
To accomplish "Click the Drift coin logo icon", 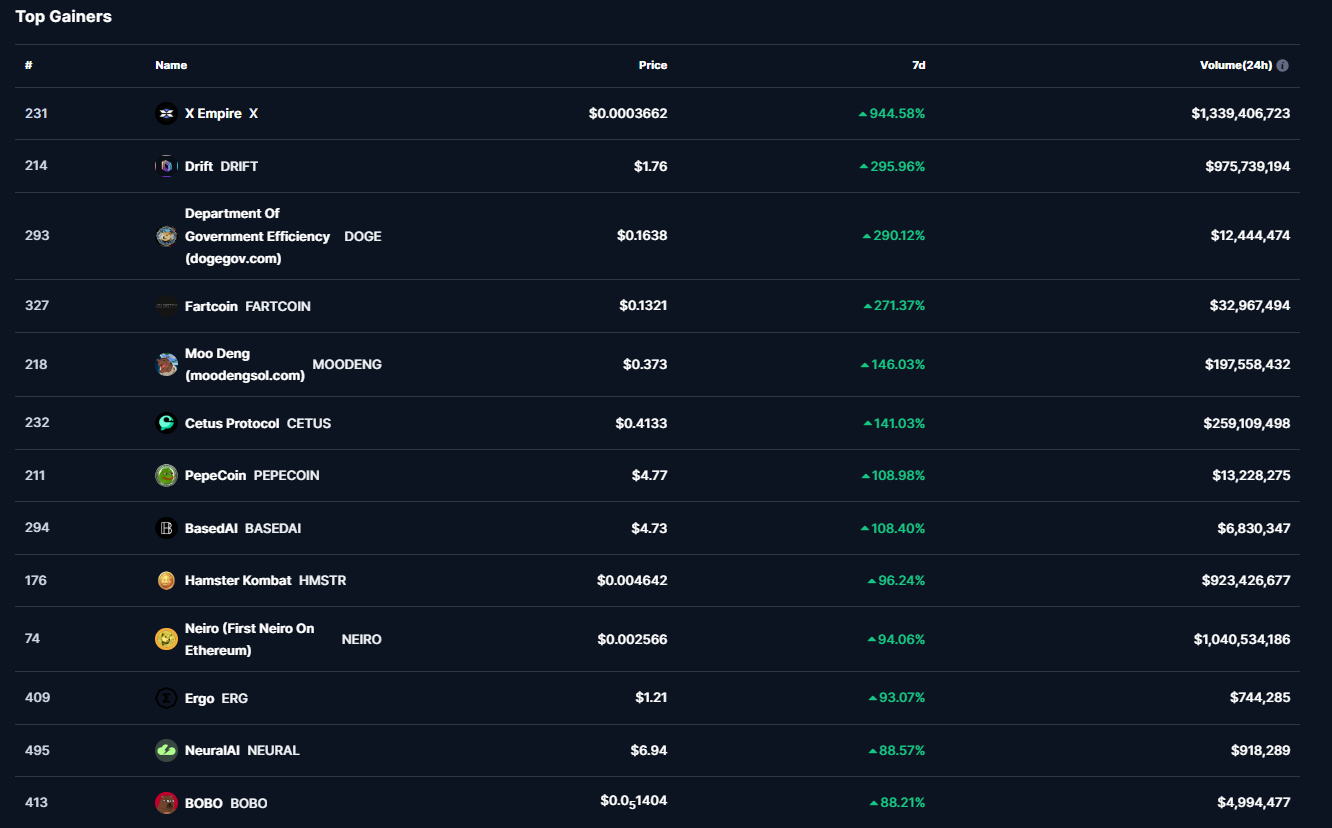I will click(166, 166).
